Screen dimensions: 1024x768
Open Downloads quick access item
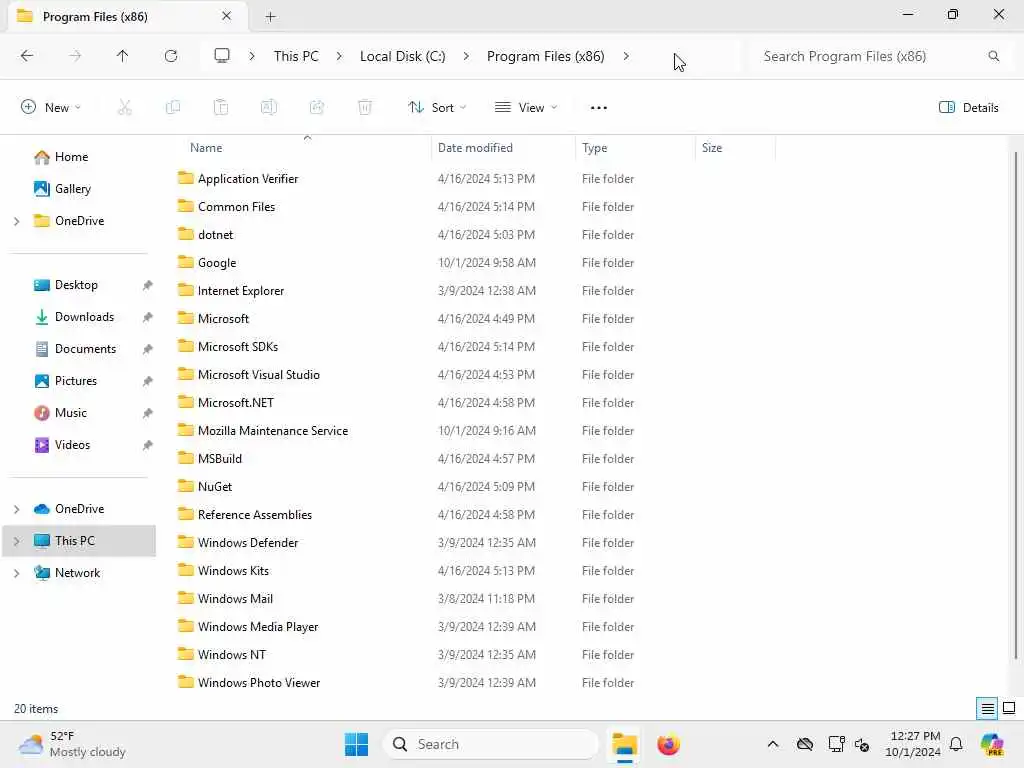[84, 317]
